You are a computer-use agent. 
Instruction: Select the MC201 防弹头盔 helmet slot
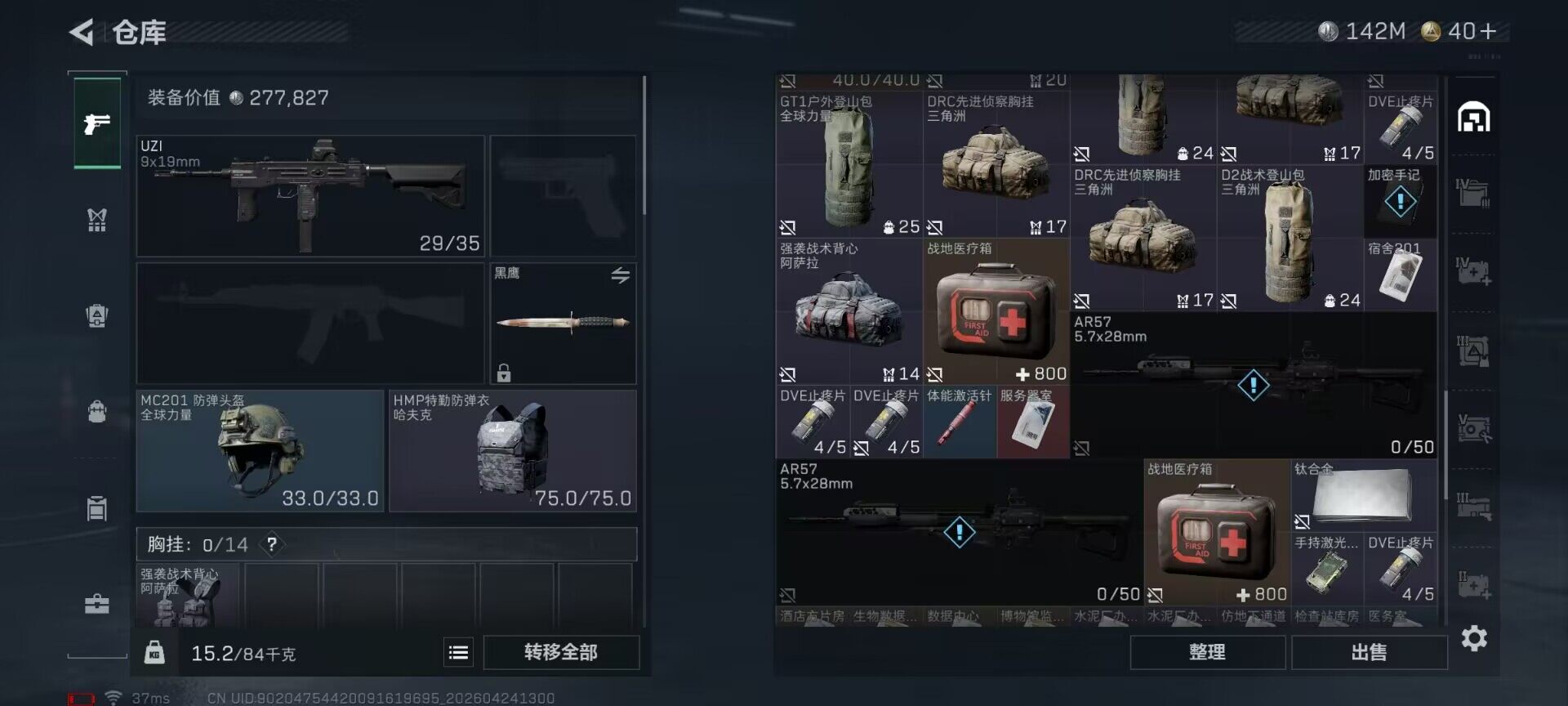pyautogui.click(x=260, y=451)
